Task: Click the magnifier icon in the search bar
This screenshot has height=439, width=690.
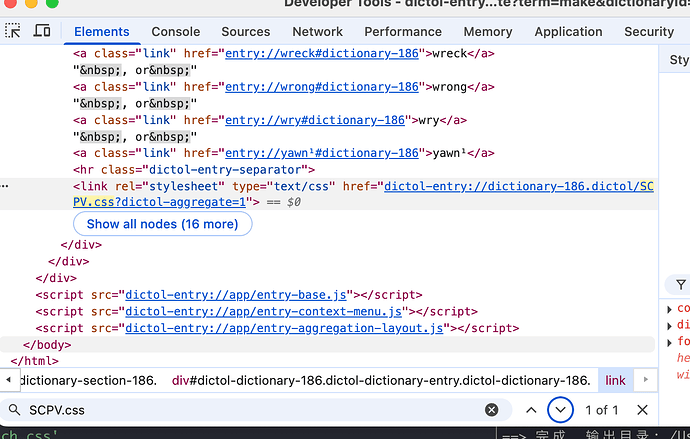Action: tap(15, 410)
